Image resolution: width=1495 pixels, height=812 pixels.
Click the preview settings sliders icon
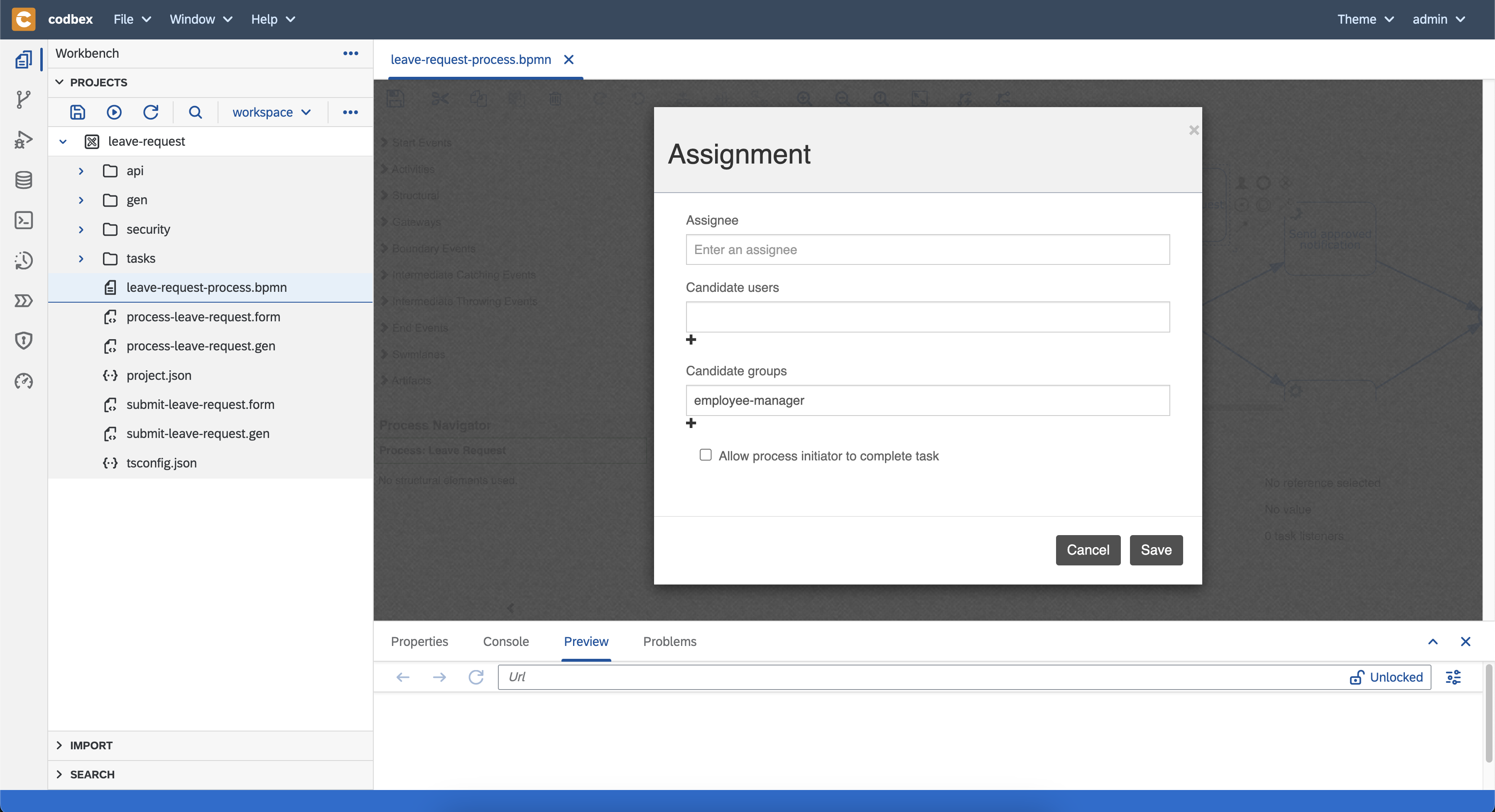[1453, 677]
